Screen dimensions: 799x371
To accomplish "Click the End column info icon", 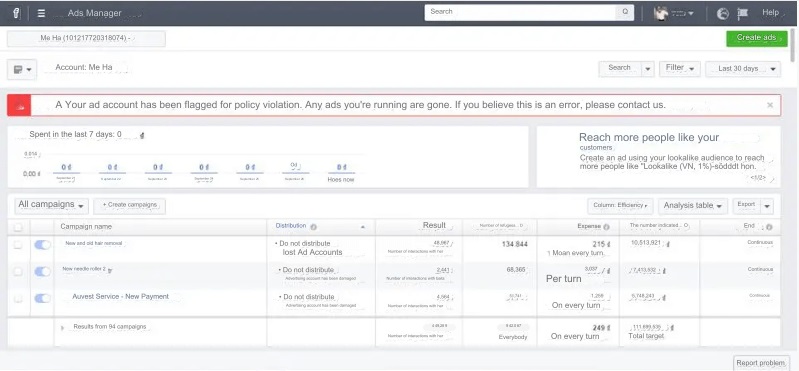I will (769, 227).
